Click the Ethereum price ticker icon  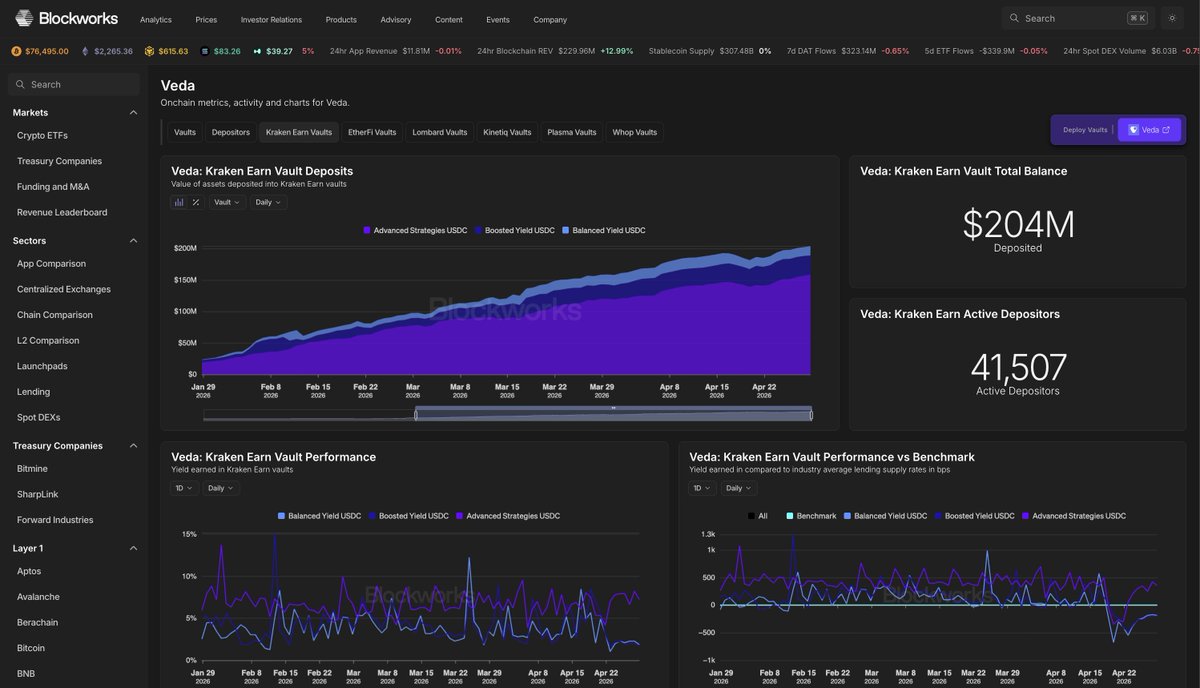pos(85,51)
